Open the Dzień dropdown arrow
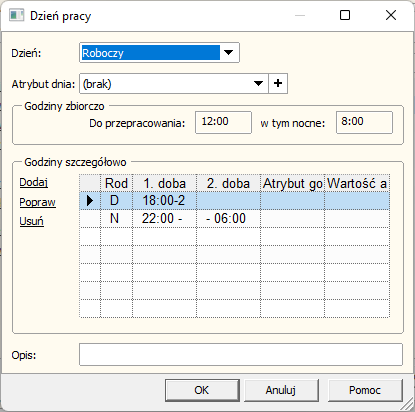This screenshot has height=412, width=415. [229, 53]
